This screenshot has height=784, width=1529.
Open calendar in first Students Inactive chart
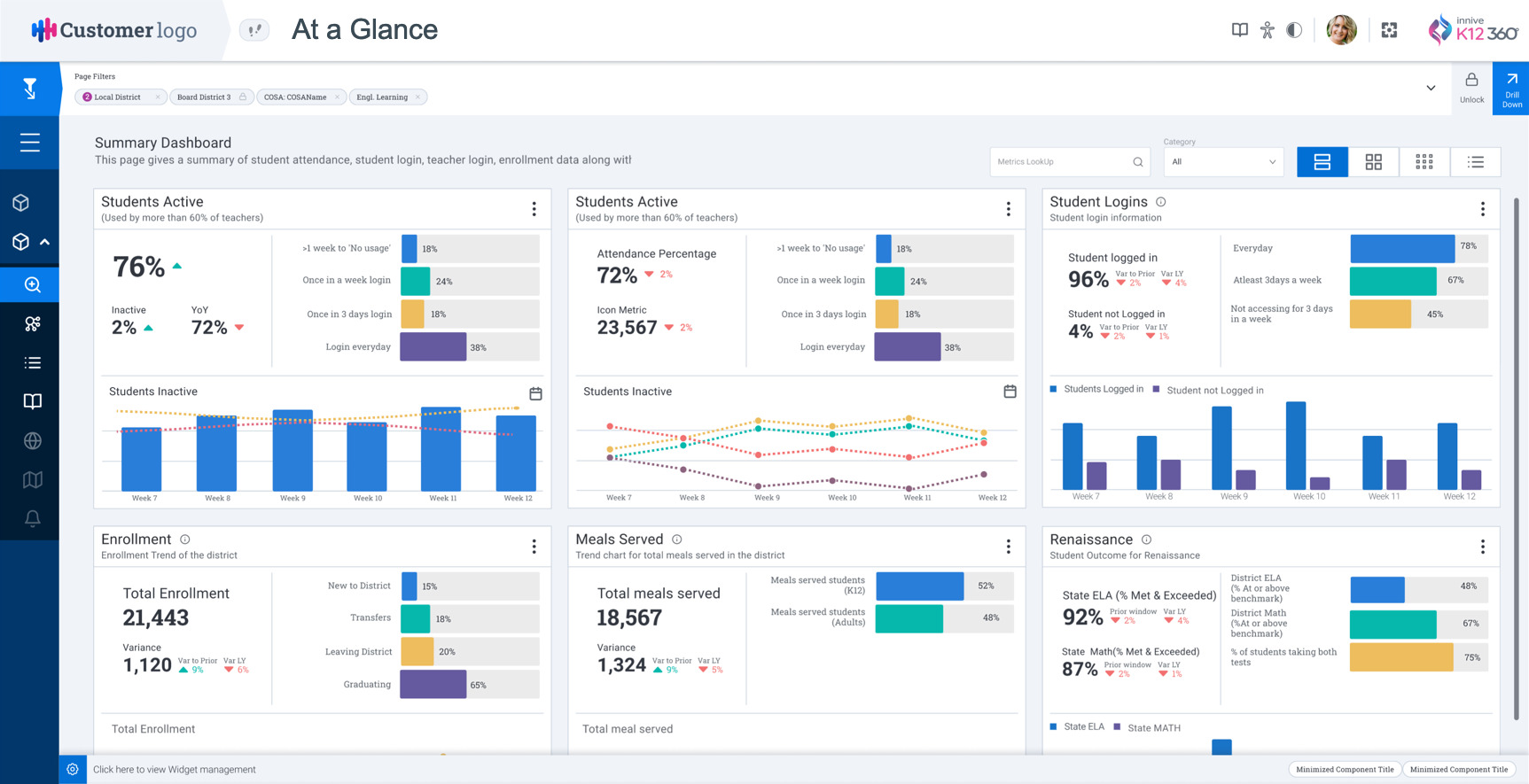[x=535, y=393]
